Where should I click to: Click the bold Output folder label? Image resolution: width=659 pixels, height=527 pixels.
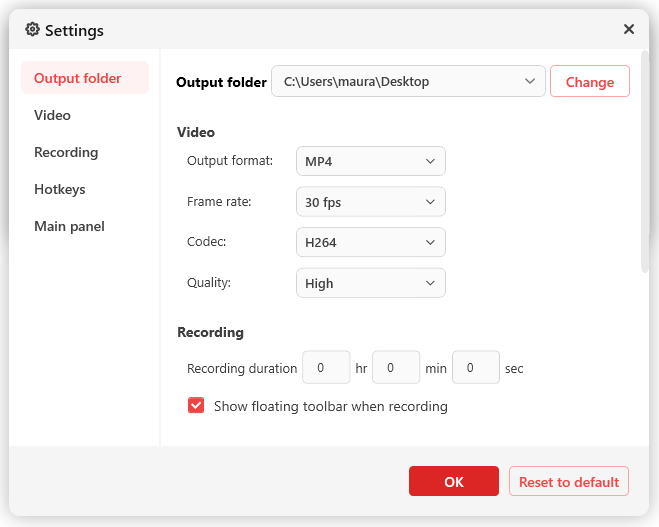coord(221,82)
